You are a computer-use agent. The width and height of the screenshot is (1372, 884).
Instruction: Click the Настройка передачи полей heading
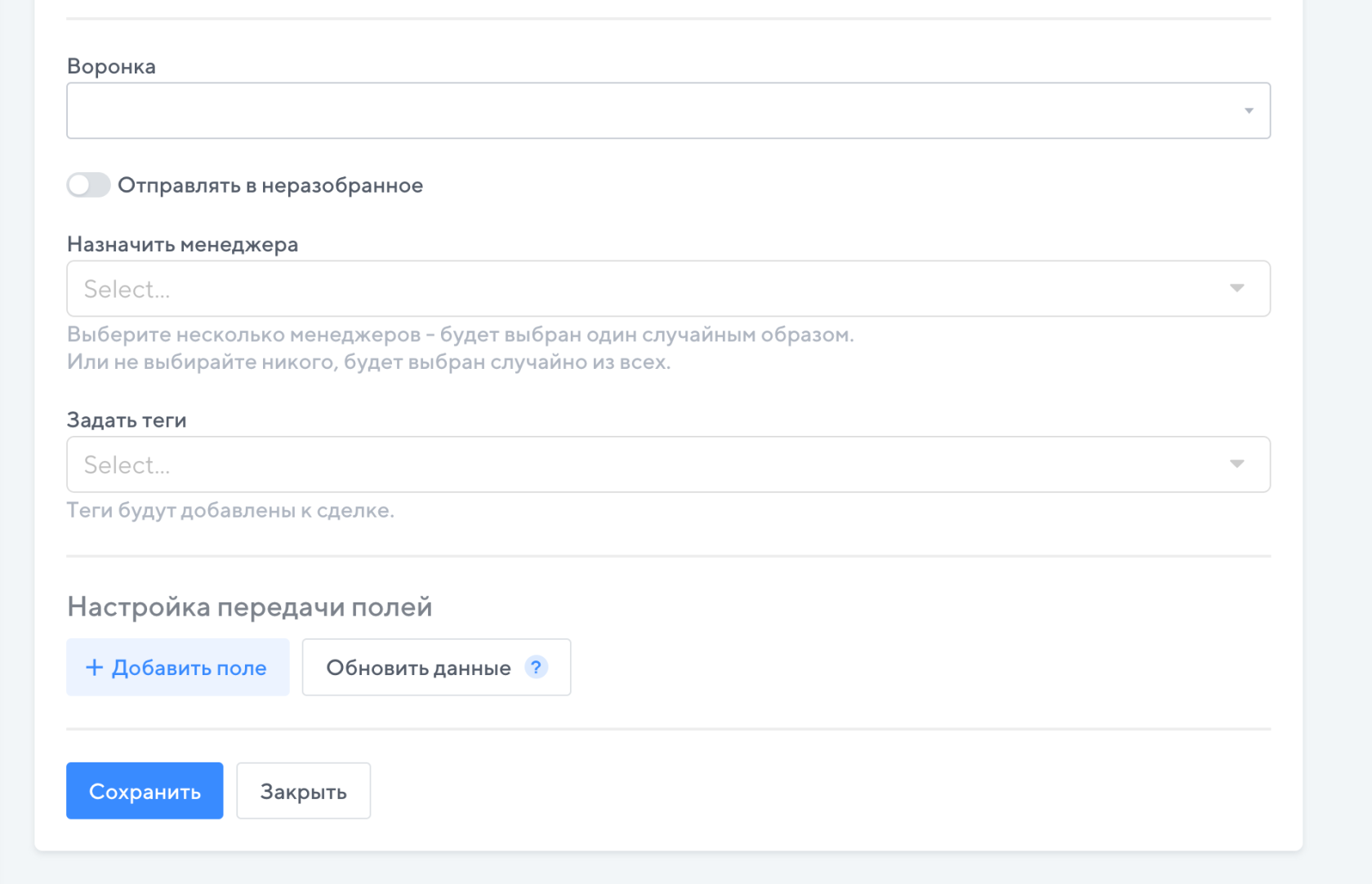[249, 606]
